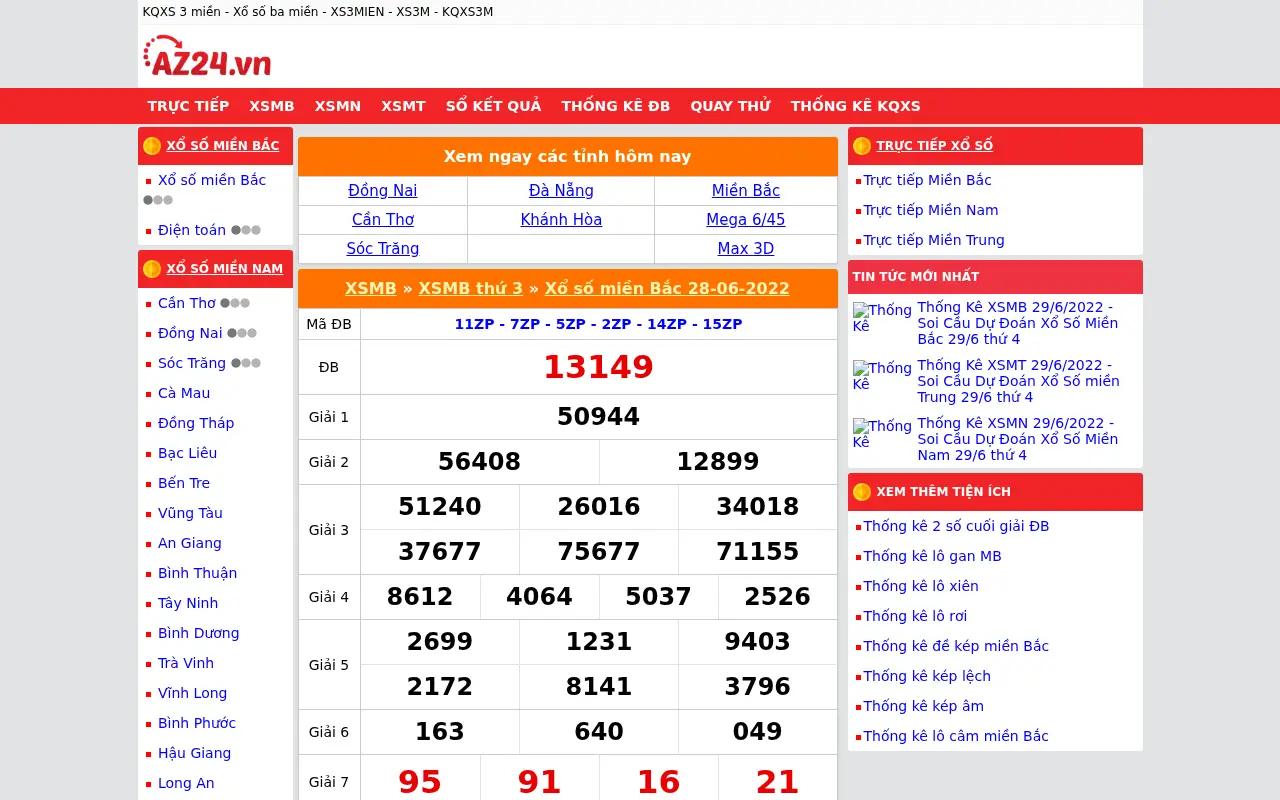Open the SỔ KẾT QUẢ menu
The image size is (1280, 800).
coord(494,106)
